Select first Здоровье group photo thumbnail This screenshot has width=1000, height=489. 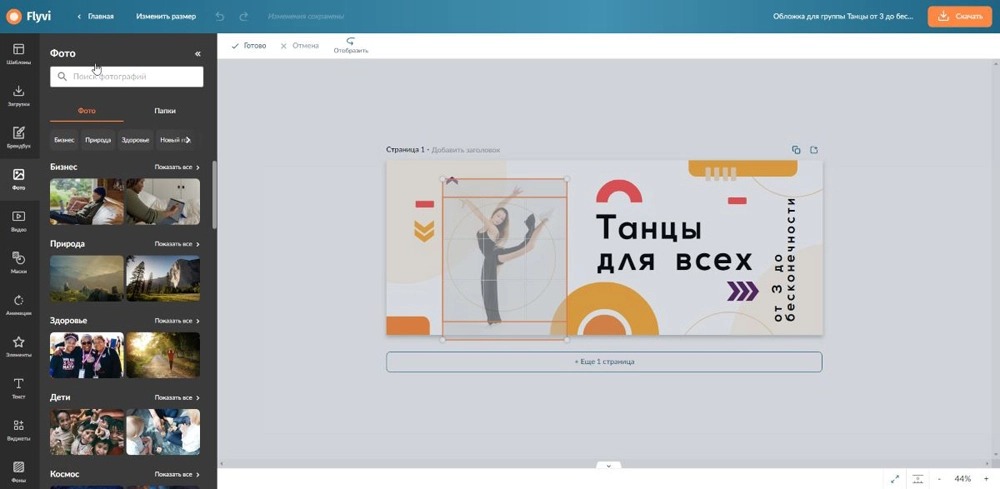coord(87,355)
